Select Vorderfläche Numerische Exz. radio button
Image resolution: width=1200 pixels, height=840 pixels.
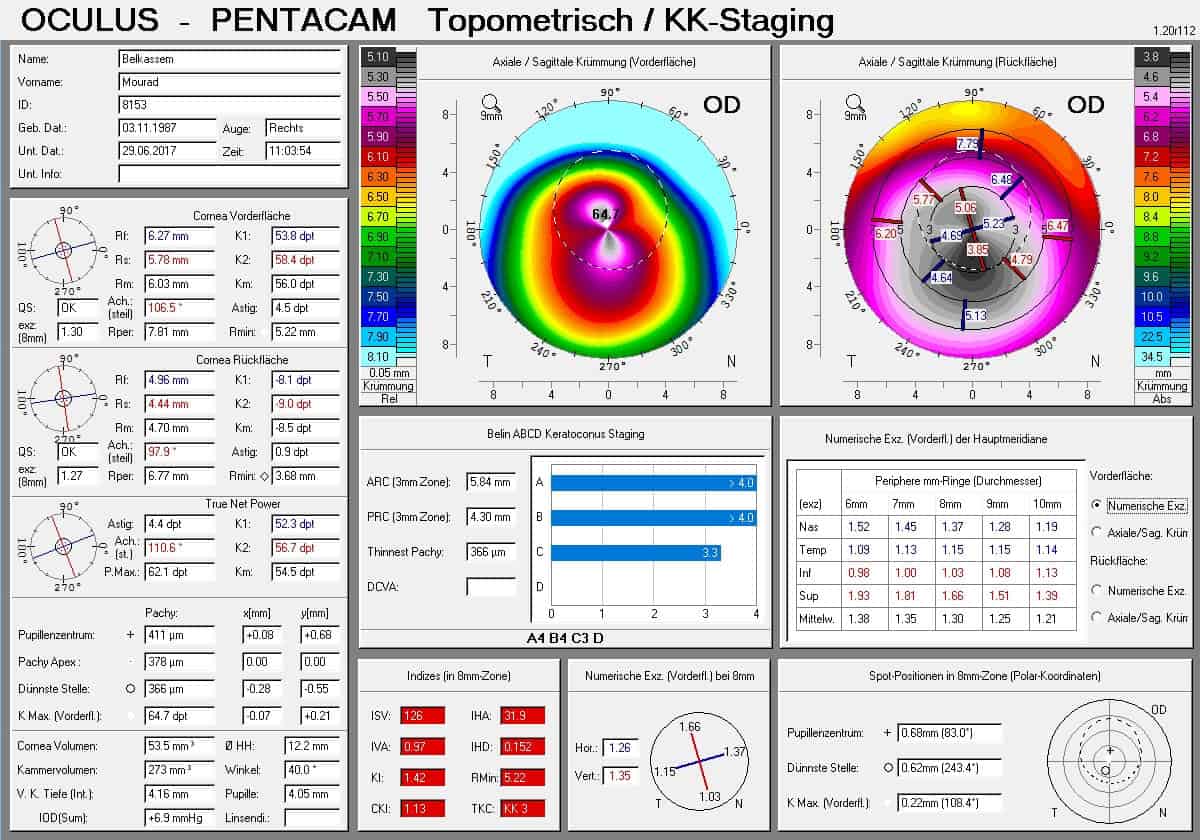coord(1098,506)
